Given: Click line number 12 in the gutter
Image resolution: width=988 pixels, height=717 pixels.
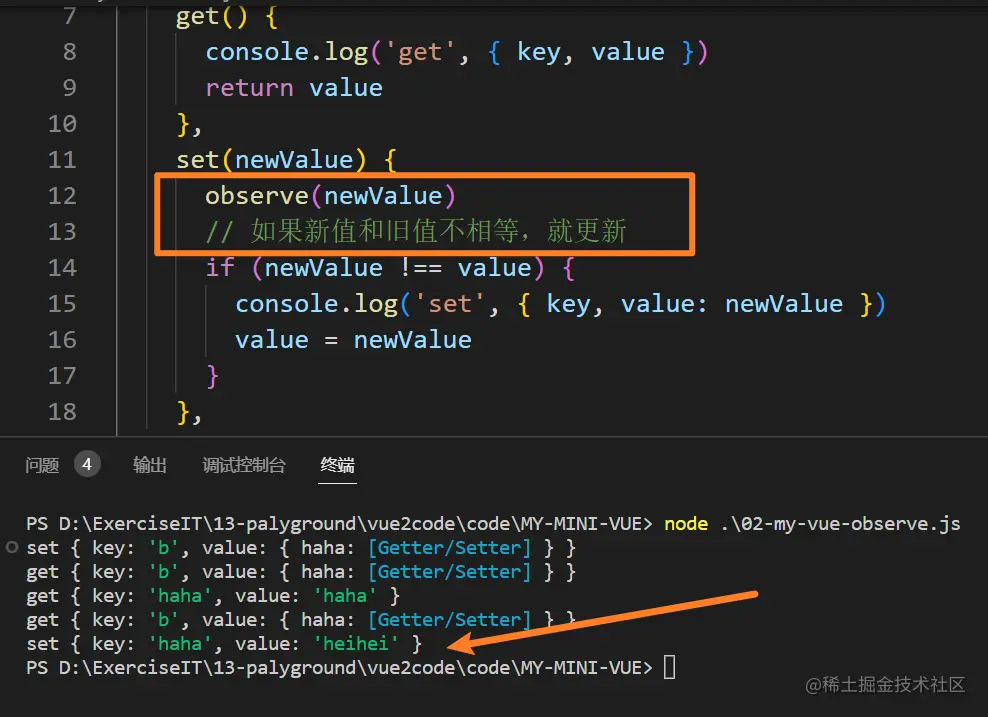Looking at the screenshot, I should (62, 196).
